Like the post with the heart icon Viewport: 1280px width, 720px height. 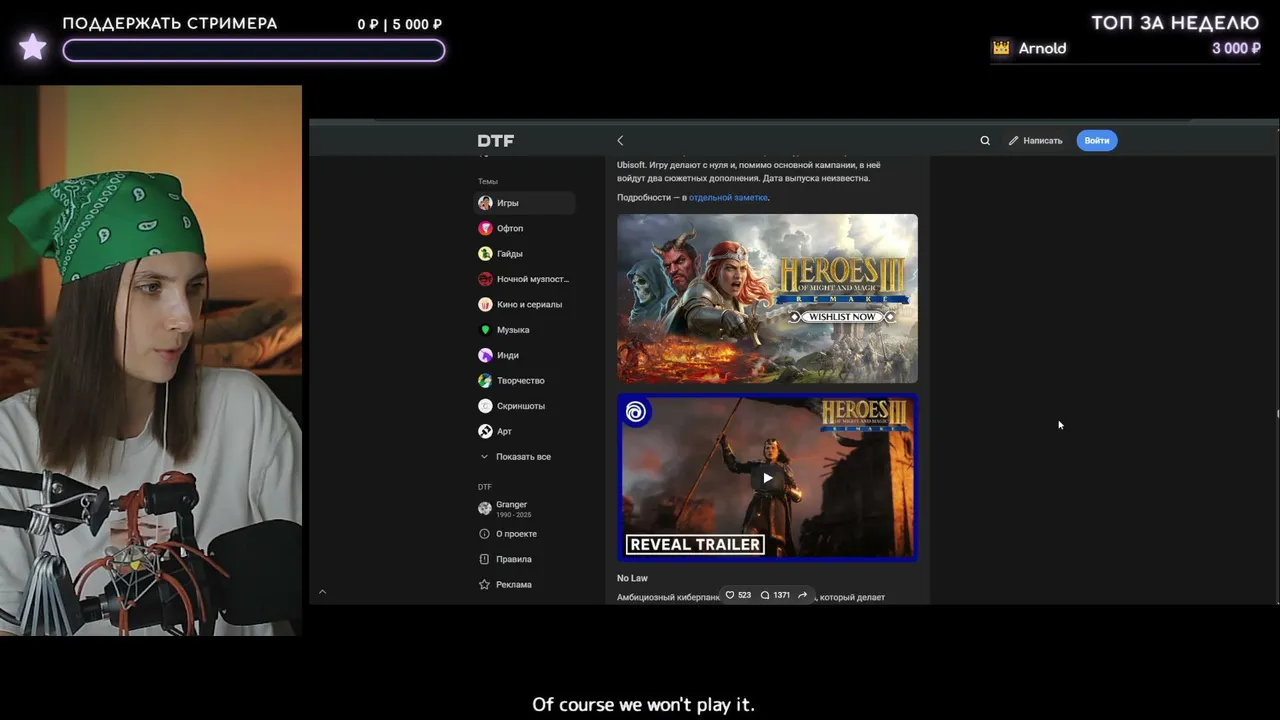(730, 595)
